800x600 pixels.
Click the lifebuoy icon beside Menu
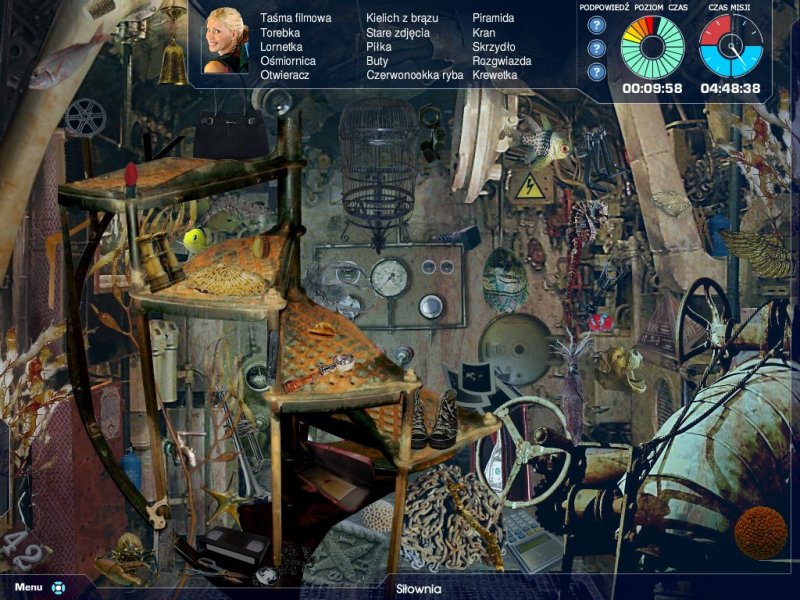58,587
